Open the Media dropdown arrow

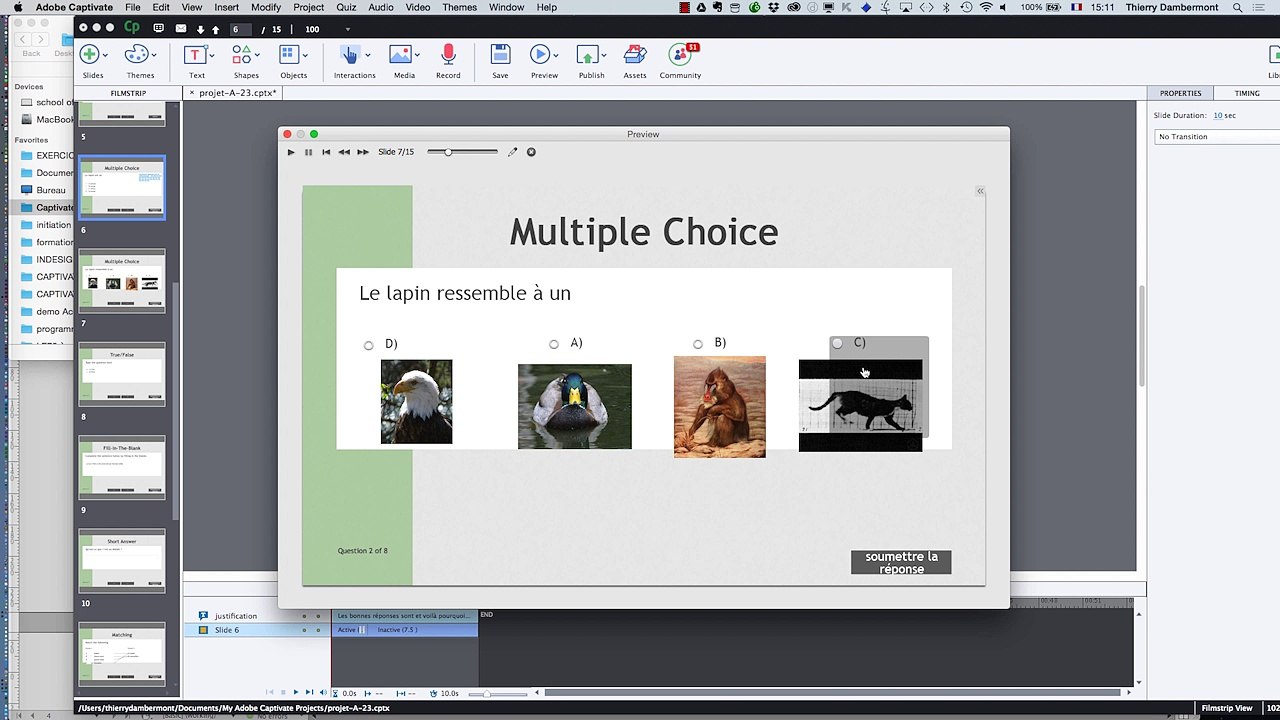417,55
